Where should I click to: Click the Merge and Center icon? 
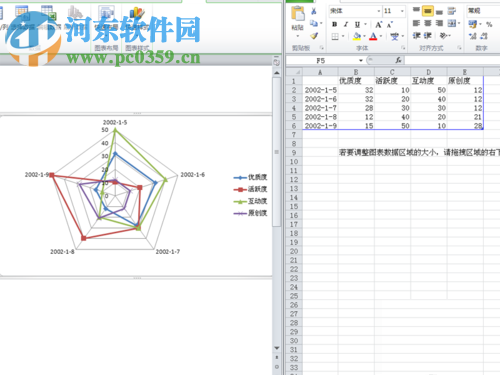452,23
